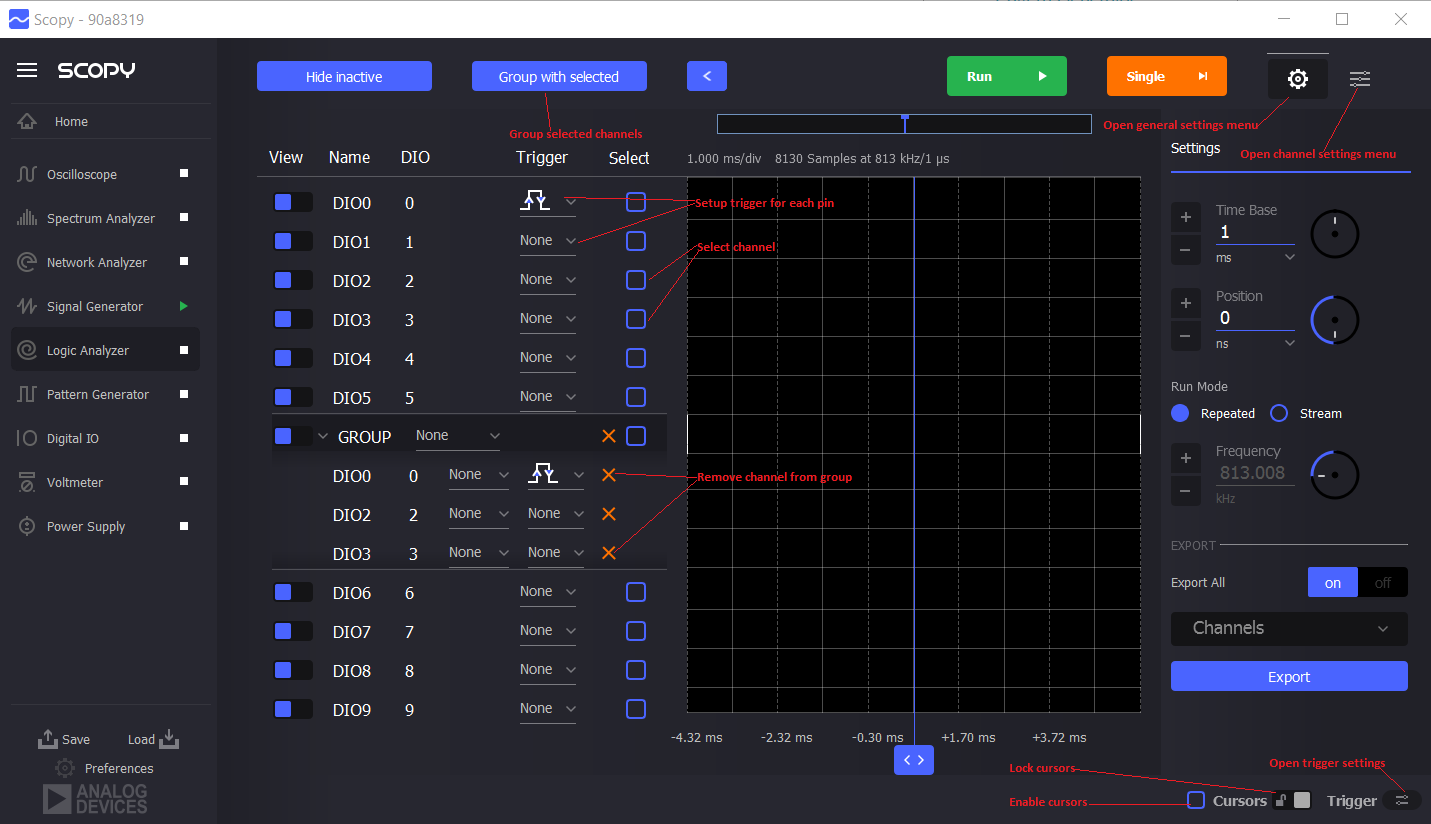Click the Group with selected button
The image size is (1431, 824).
(559, 76)
